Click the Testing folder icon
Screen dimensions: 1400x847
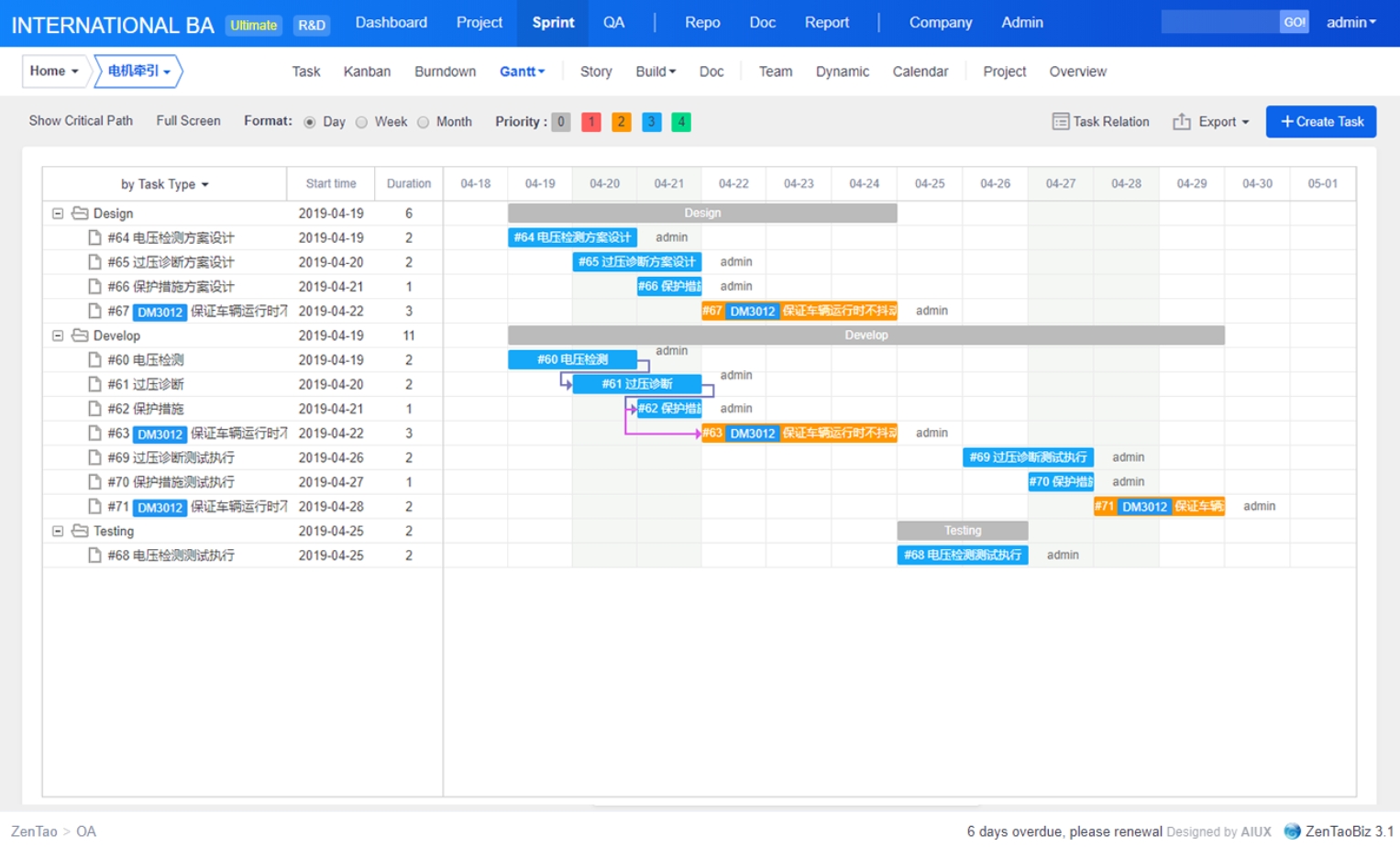coord(80,530)
